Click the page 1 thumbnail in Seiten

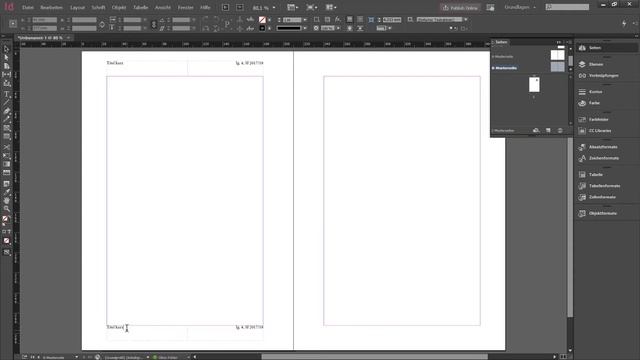tap(534, 85)
